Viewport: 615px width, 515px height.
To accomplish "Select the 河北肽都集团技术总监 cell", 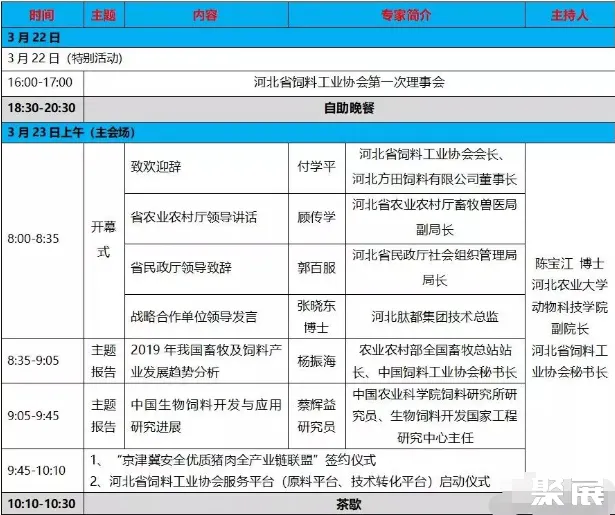I will [433, 316].
